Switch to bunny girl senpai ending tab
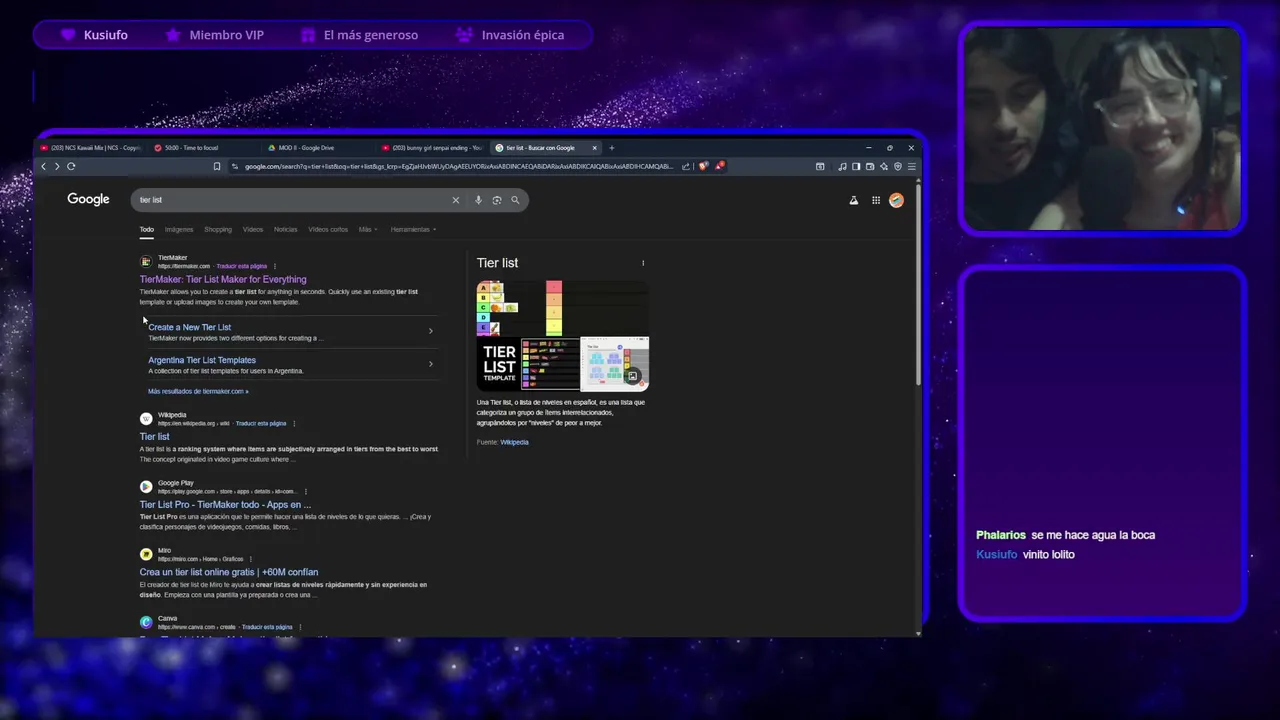This screenshot has width=1280, height=720. (432, 148)
